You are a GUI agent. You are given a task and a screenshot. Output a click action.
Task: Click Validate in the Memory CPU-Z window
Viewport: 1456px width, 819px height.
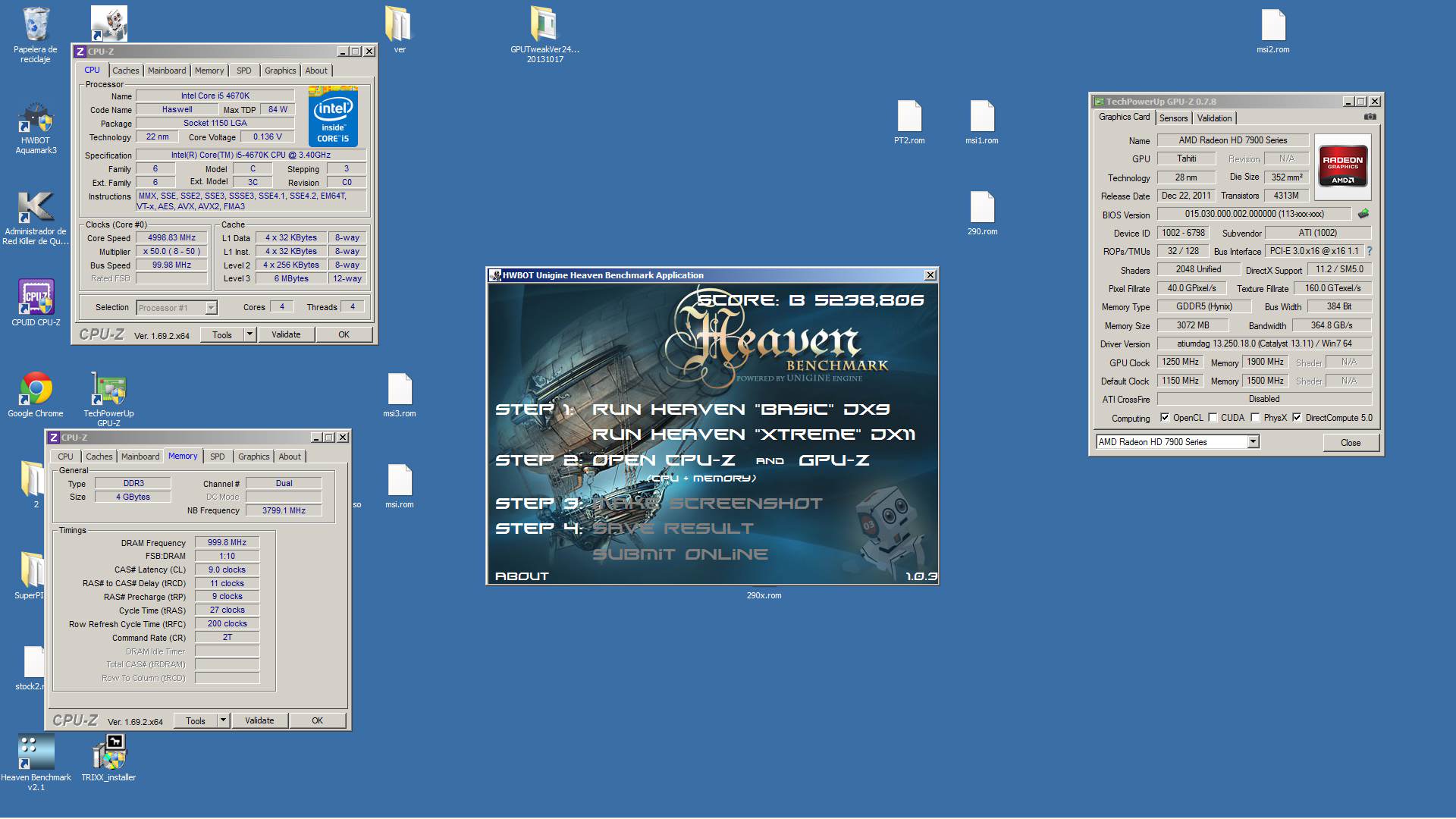point(259,720)
